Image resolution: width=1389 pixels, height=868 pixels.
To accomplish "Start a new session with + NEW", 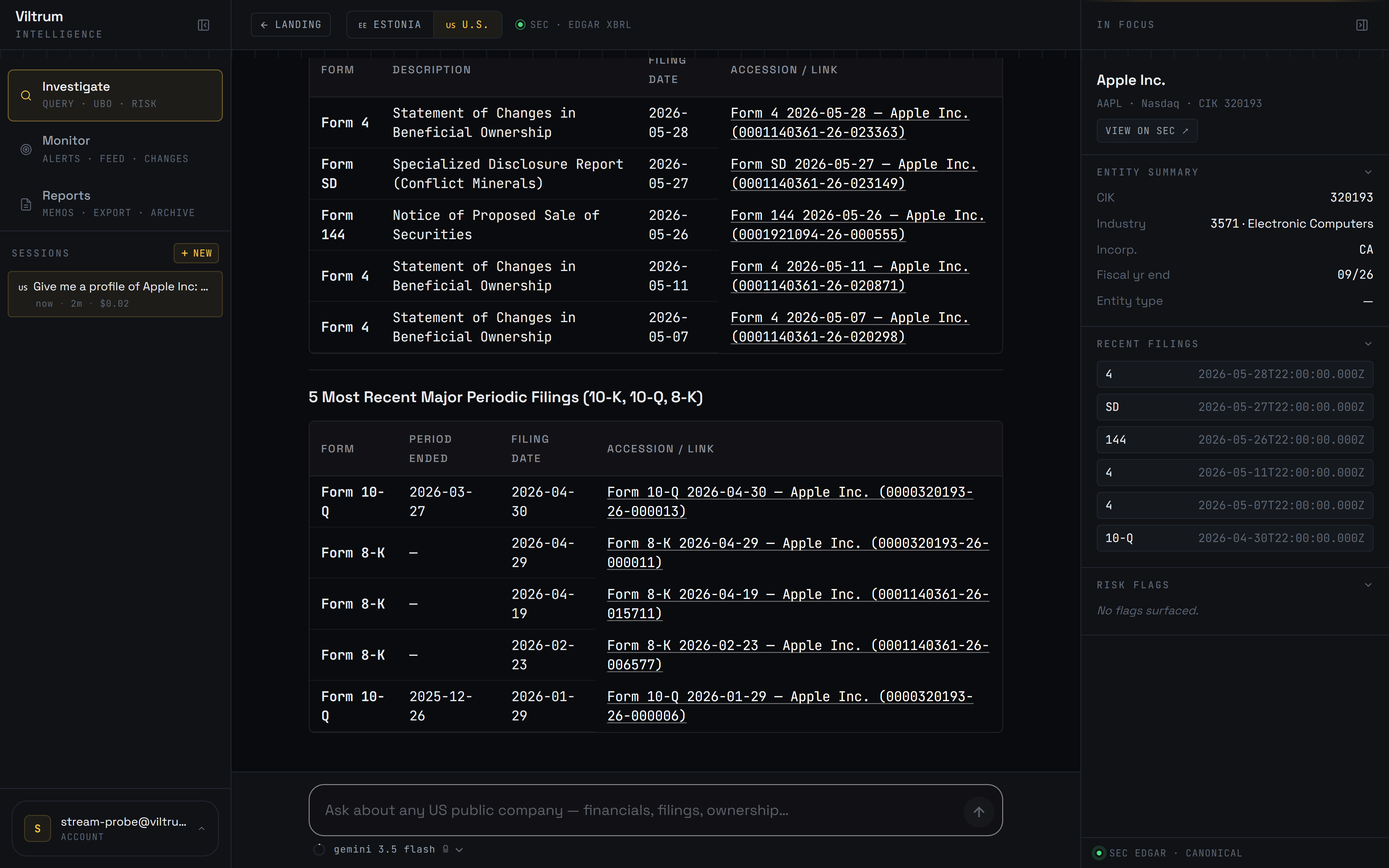I will click(196, 253).
